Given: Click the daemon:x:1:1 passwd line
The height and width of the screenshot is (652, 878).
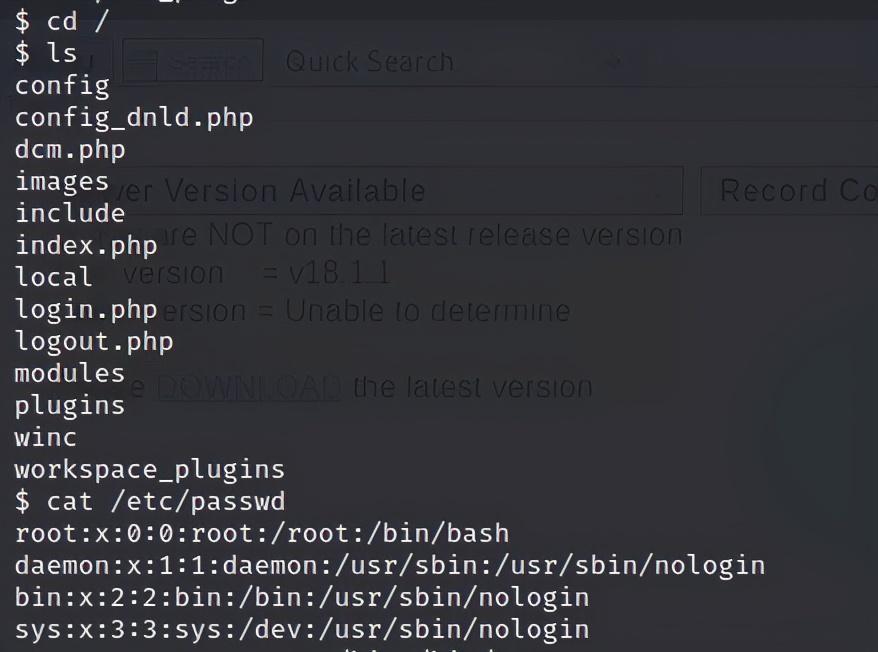Looking at the screenshot, I should point(390,566).
